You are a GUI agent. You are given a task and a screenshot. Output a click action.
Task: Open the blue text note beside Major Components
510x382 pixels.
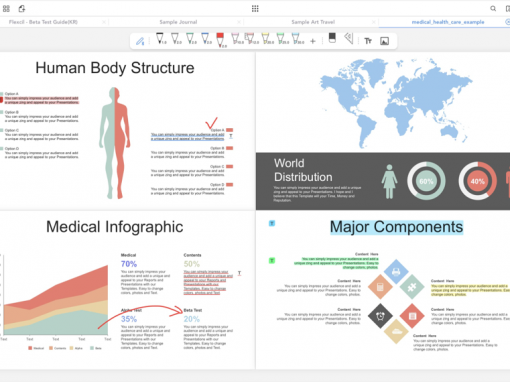click(272, 223)
